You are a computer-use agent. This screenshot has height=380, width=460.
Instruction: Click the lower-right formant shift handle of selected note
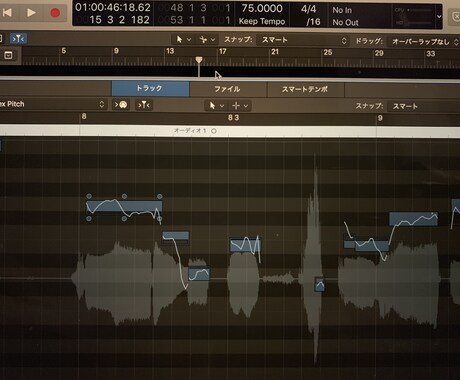pos(160,219)
